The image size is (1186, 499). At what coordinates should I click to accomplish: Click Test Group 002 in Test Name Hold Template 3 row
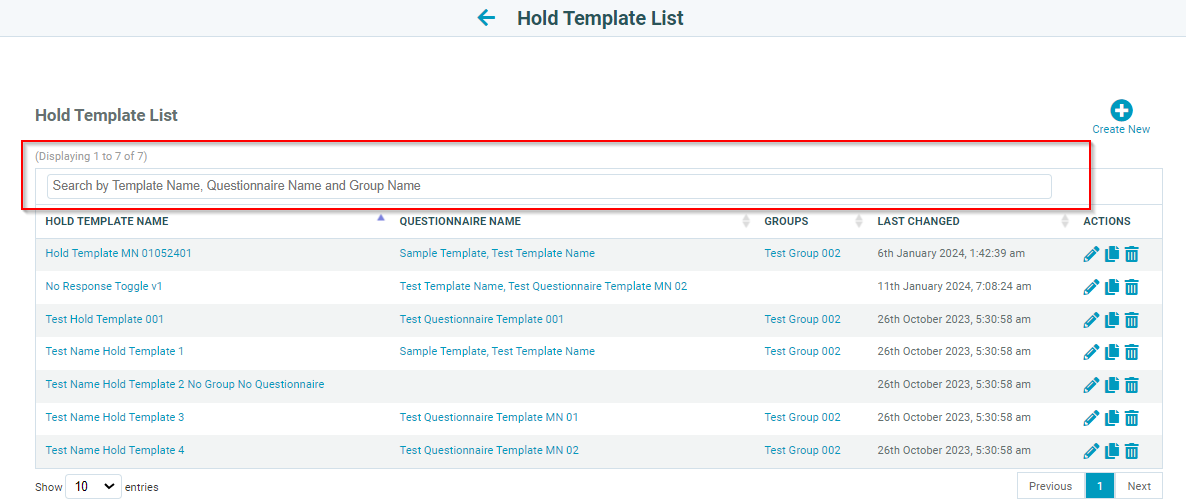[x=803, y=417]
